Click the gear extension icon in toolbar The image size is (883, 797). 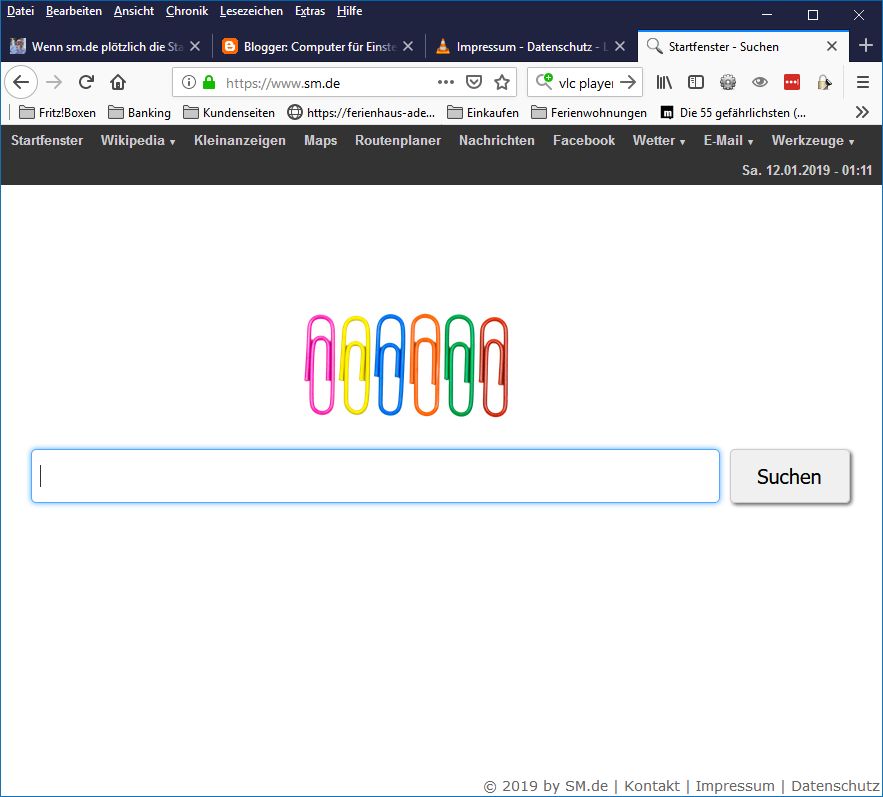[728, 82]
